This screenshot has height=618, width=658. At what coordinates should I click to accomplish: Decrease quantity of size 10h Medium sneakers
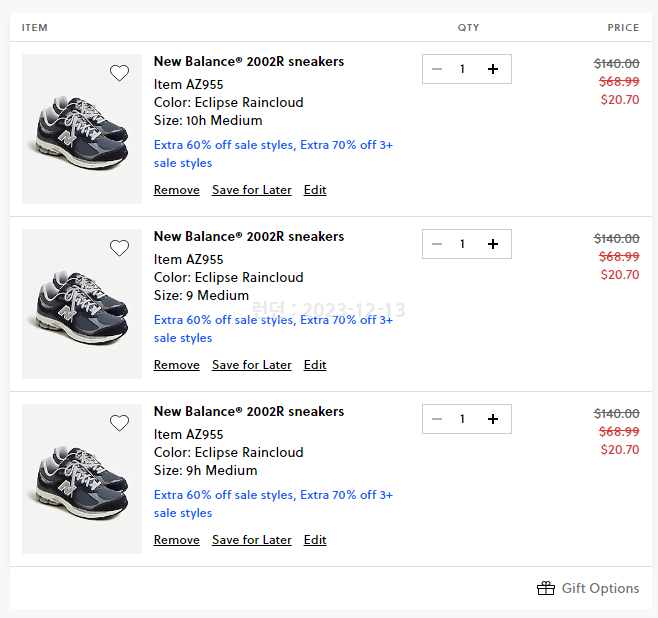click(x=437, y=69)
